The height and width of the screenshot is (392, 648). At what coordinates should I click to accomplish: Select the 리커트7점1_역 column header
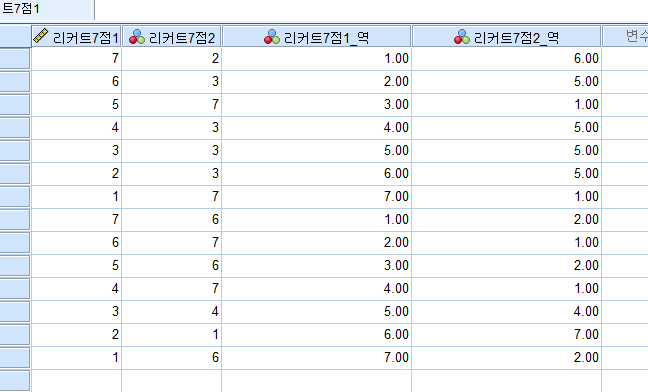click(x=317, y=37)
